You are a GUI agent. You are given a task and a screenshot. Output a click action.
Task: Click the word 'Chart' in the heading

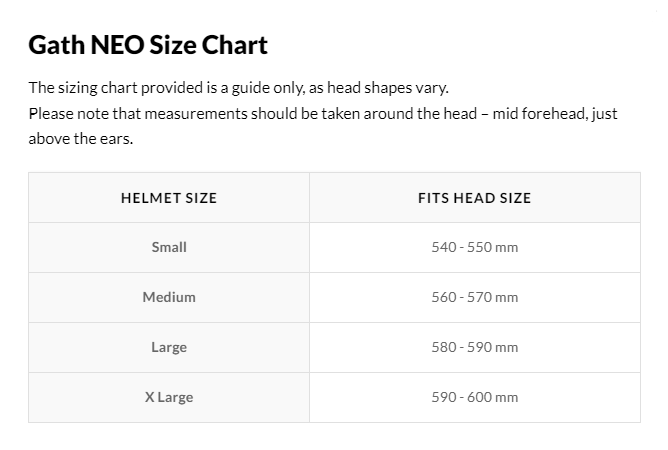234,45
